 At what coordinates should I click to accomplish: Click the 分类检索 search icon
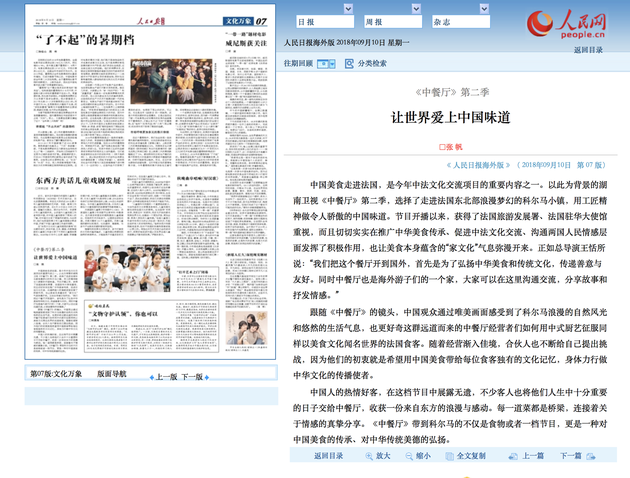pos(349,63)
